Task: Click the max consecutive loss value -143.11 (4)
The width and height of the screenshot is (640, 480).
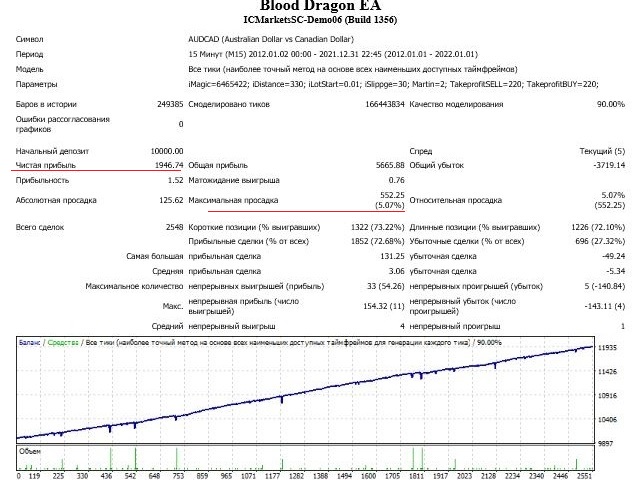Action: point(604,306)
